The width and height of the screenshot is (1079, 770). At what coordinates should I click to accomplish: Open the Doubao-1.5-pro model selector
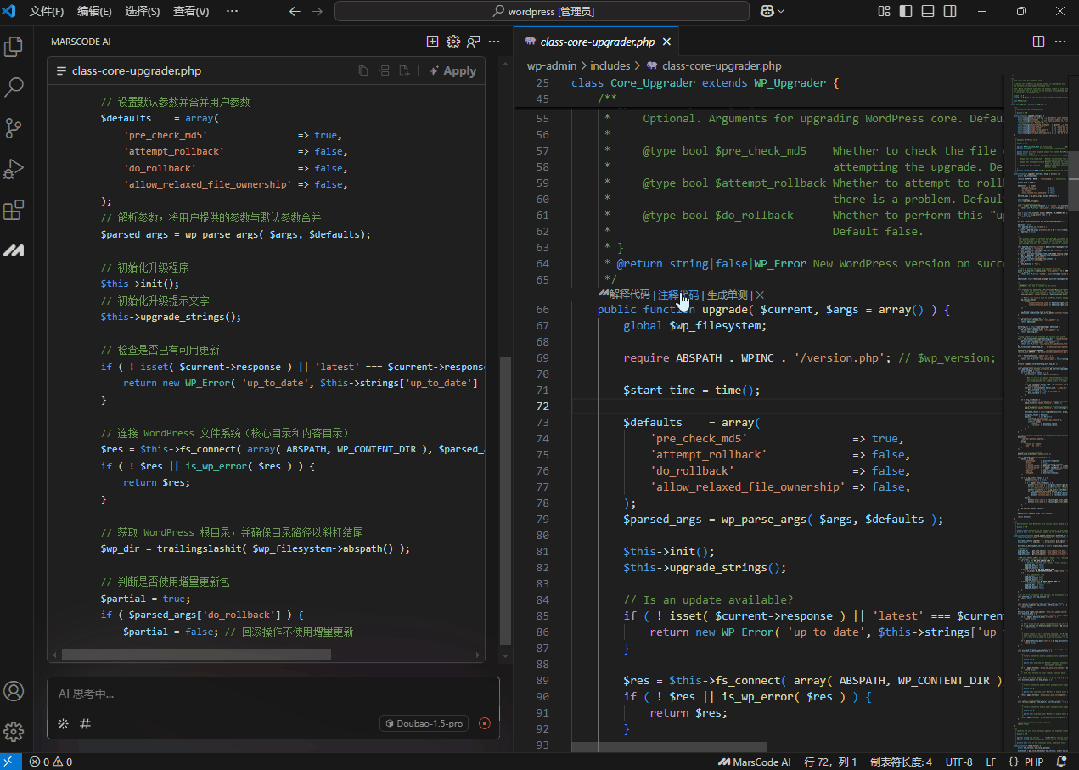424,723
